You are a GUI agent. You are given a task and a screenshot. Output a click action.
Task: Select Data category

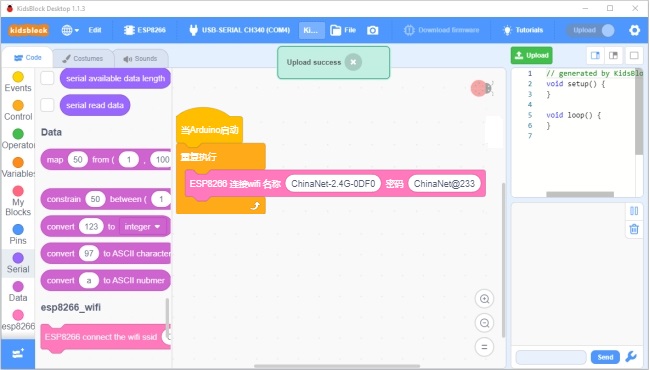tap(18, 291)
